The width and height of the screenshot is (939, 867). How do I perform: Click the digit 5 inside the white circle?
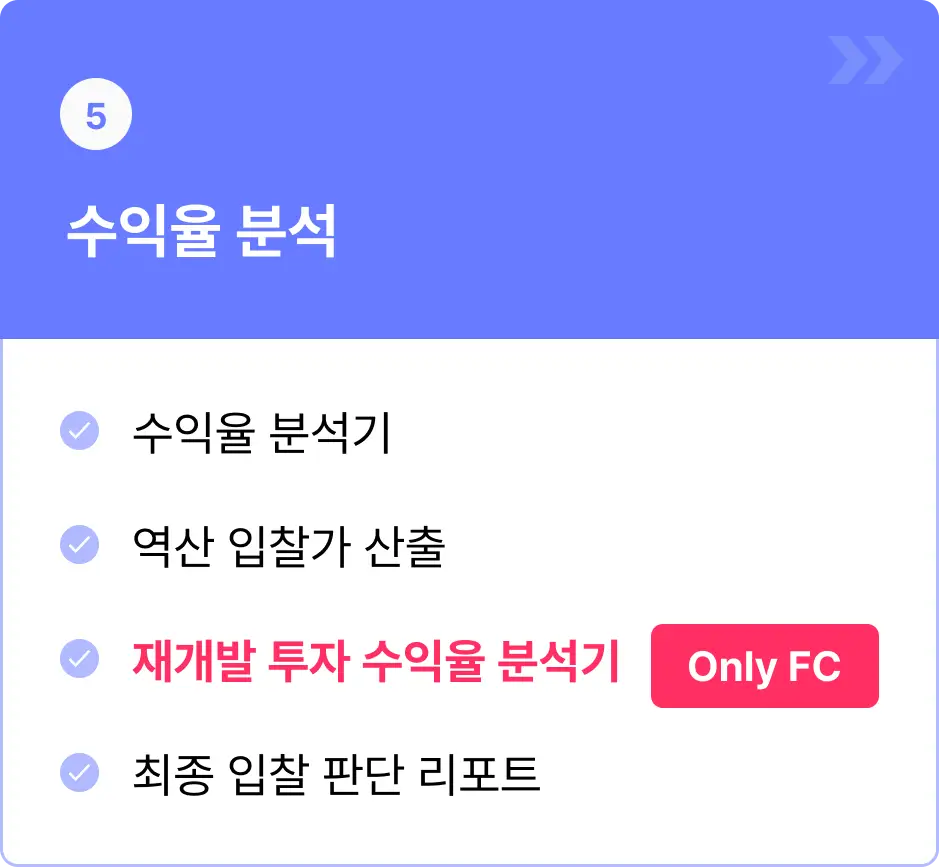[96, 116]
